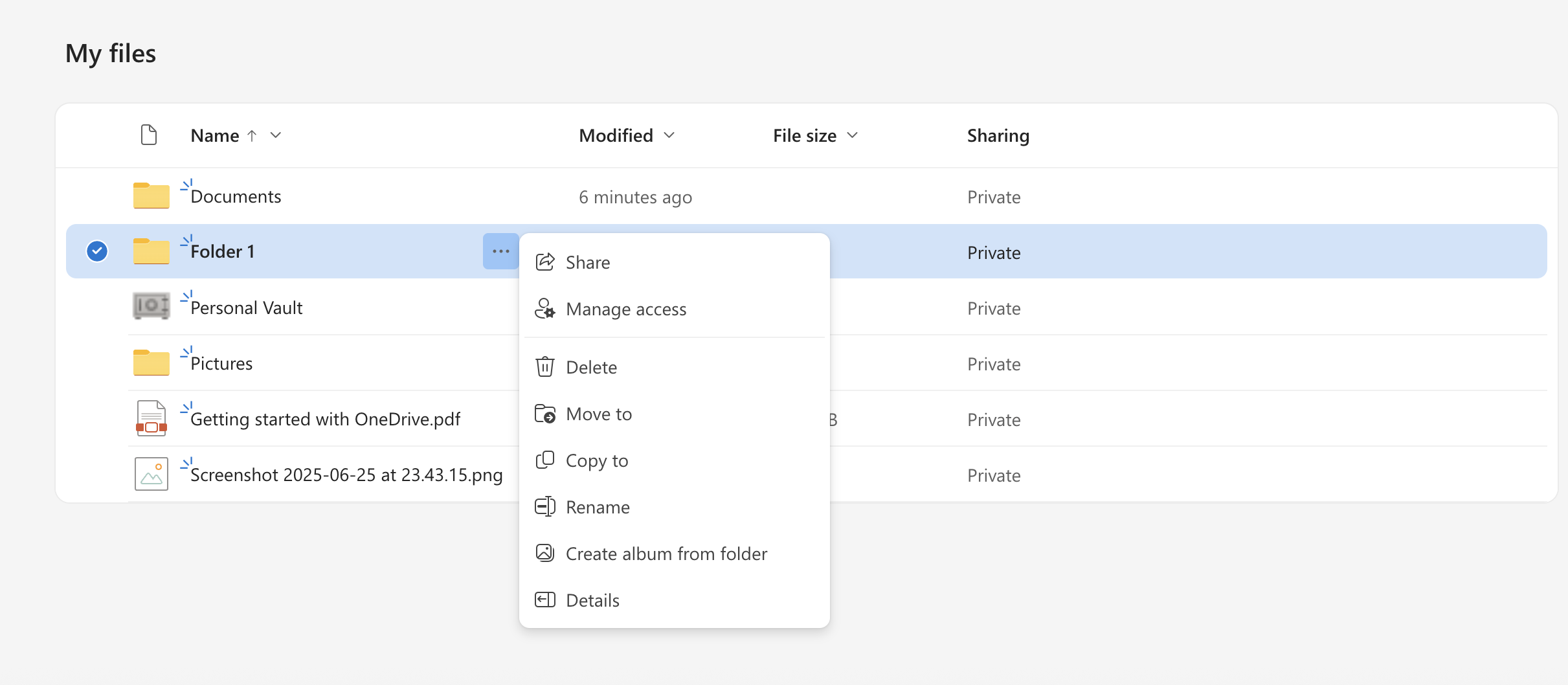Choose Create album from folder
This screenshot has height=685, width=1568.
[666, 554]
